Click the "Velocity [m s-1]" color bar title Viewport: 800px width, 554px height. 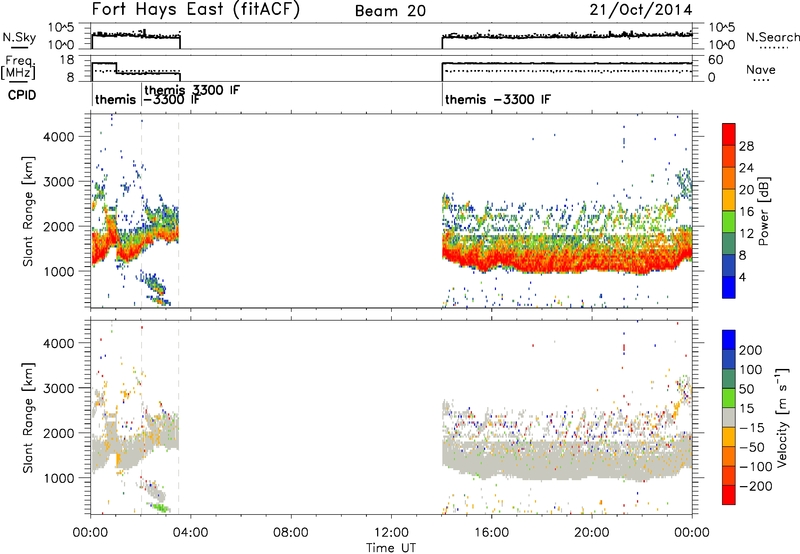(x=781, y=417)
